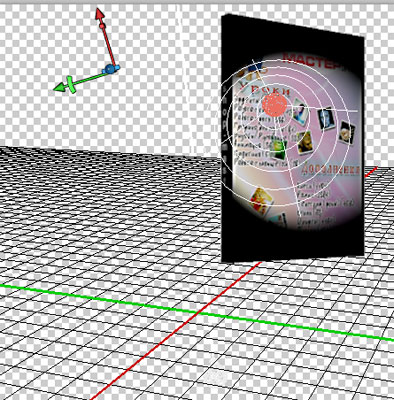The width and height of the screenshot is (394, 400).
Task: Click the red arrow tip of 3D axis widget
Action: tap(100, 14)
